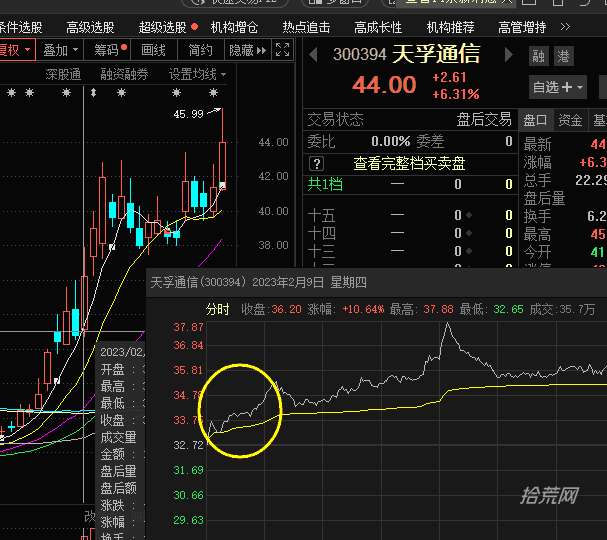Expand more menu items with double chevron
Screen dimensions: 607x540
[565, 27]
